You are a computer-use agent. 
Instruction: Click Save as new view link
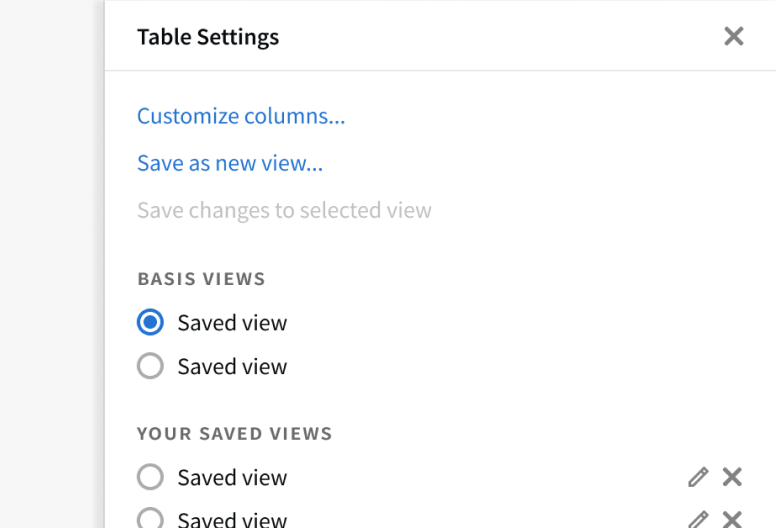(x=230, y=163)
